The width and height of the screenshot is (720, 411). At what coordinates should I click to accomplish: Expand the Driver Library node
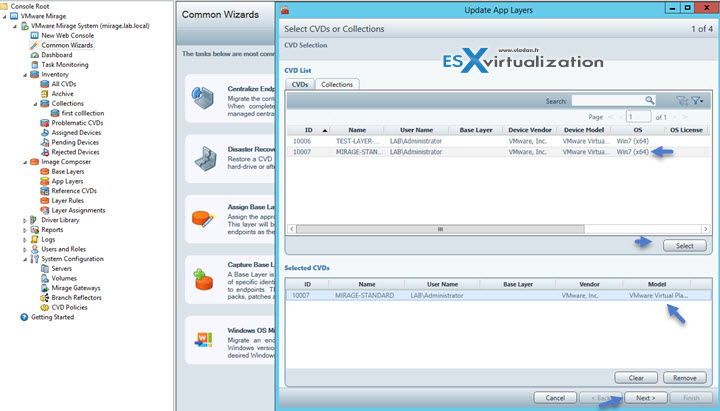click(25, 220)
